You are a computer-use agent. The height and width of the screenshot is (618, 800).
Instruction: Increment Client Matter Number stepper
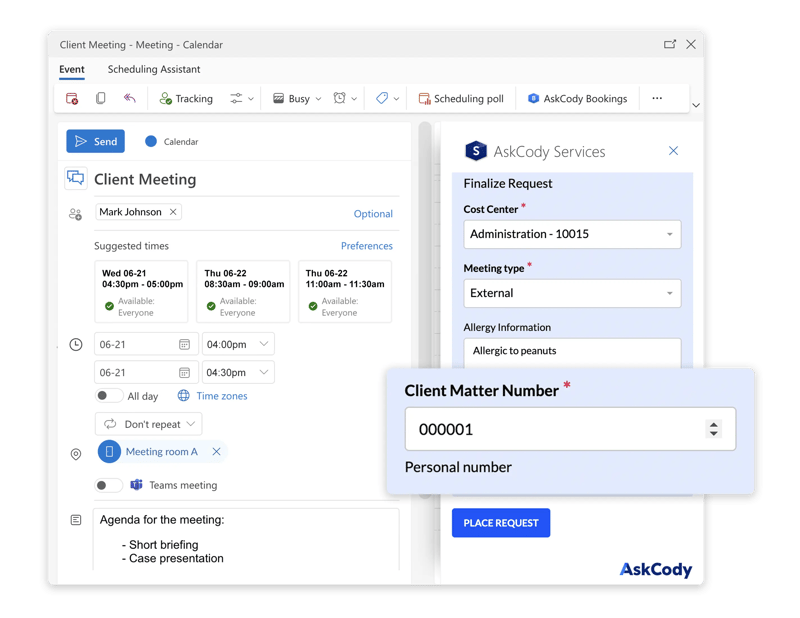tap(714, 424)
